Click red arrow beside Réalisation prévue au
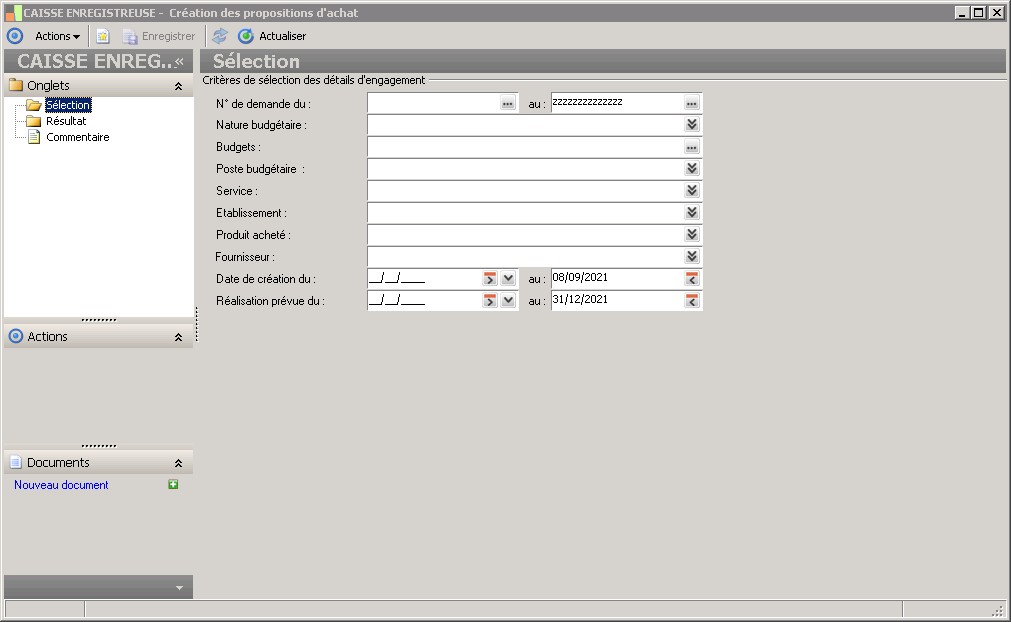This screenshot has height=622, width=1011. point(692,300)
